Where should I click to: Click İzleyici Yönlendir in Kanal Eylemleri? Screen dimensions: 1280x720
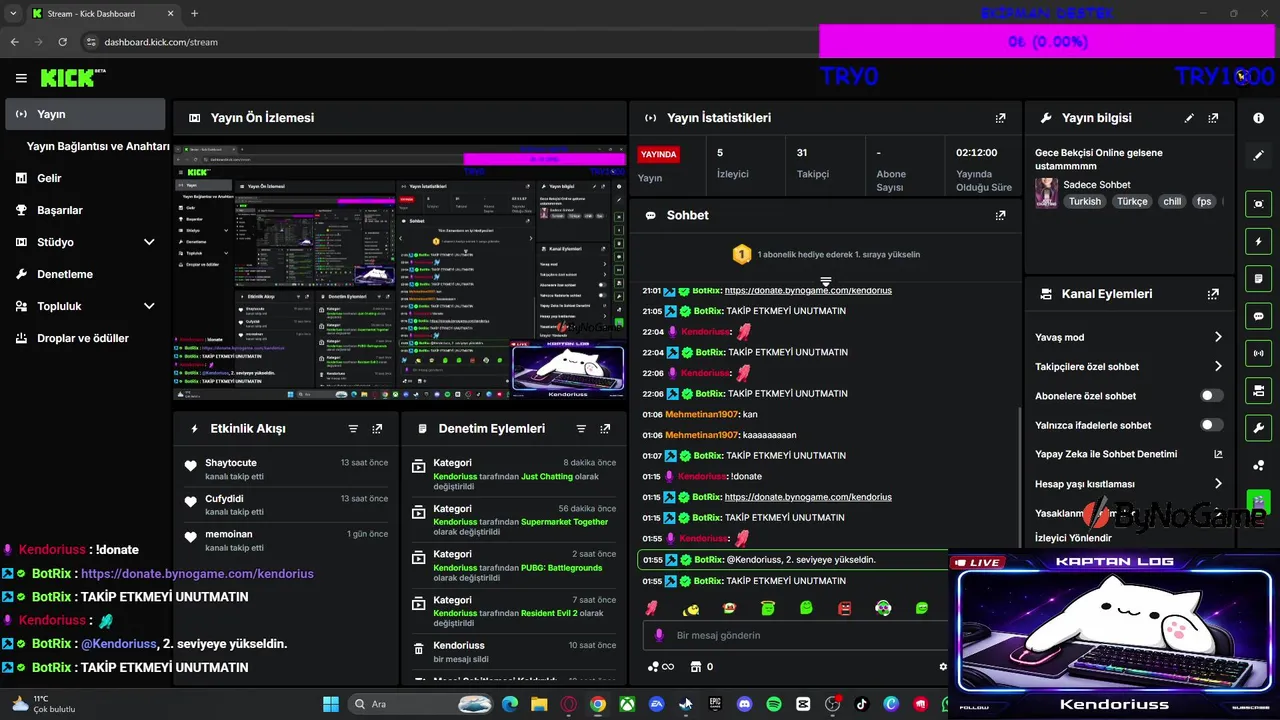tap(1073, 538)
